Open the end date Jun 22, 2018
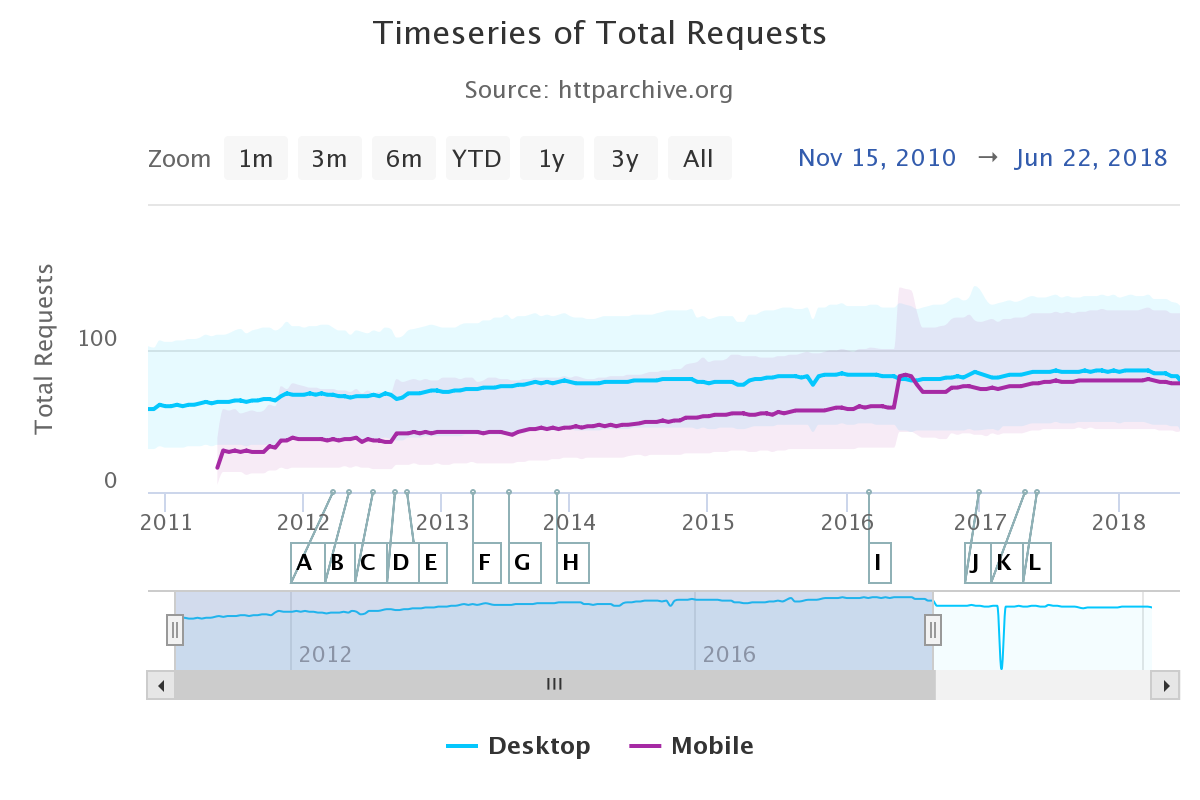Image resolution: width=1200 pixels, height=800 pixels. click(x=1091, y=157)
